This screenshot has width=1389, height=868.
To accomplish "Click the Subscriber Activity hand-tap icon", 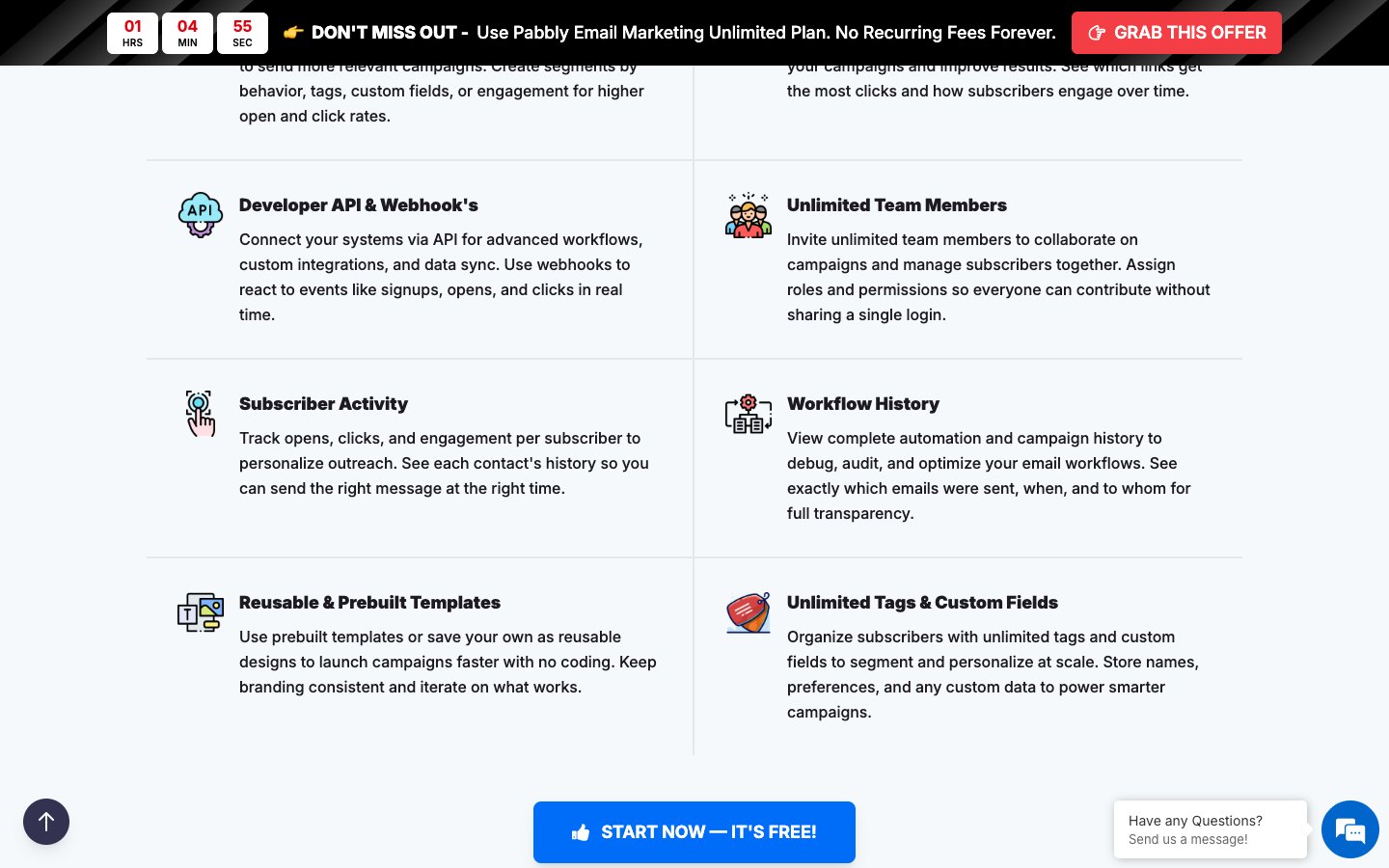I will pos(201,414).
